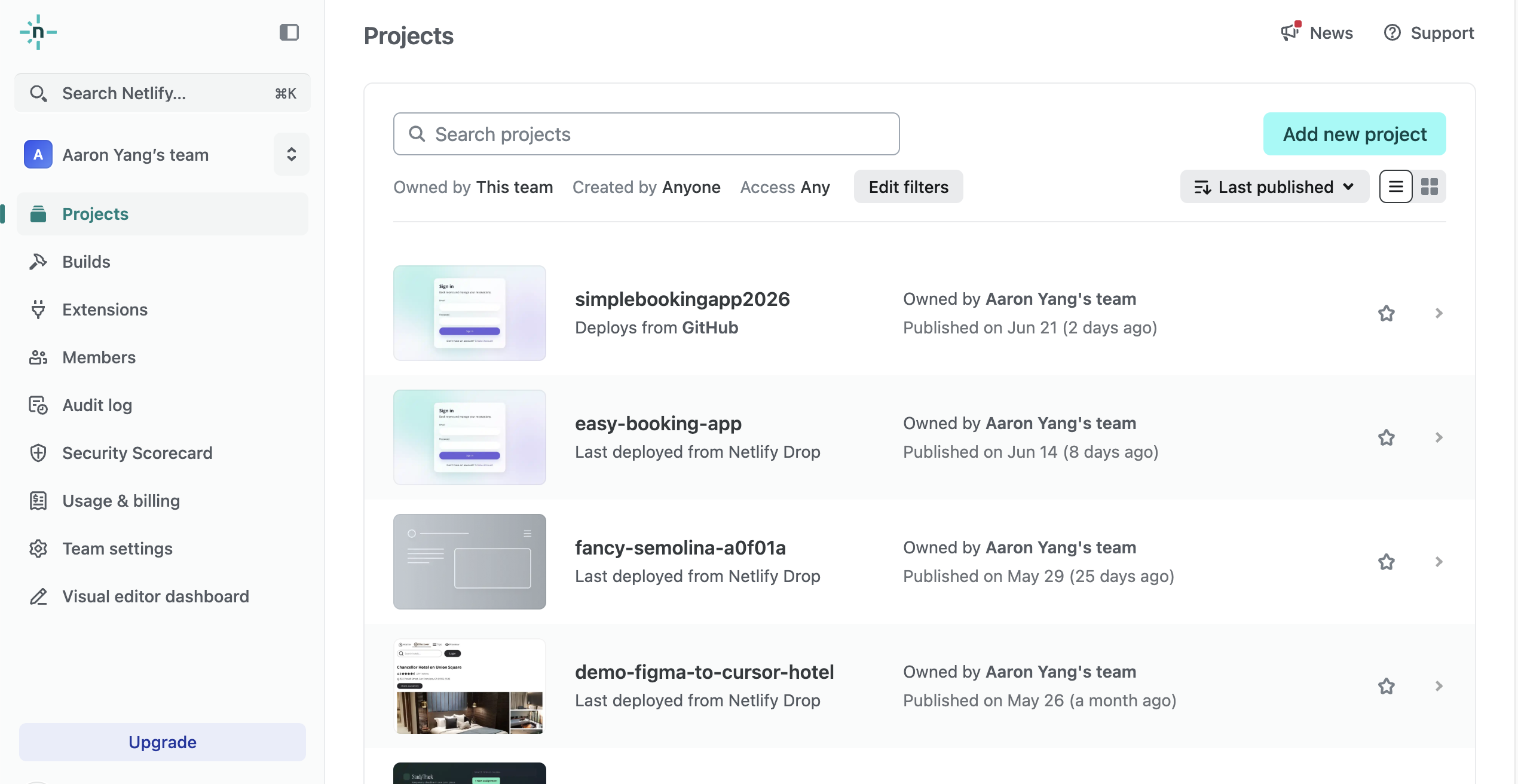The height and width of the screenshot is (784, 1518).
Task: Open Usage & billing page
Action: point(163,501)
